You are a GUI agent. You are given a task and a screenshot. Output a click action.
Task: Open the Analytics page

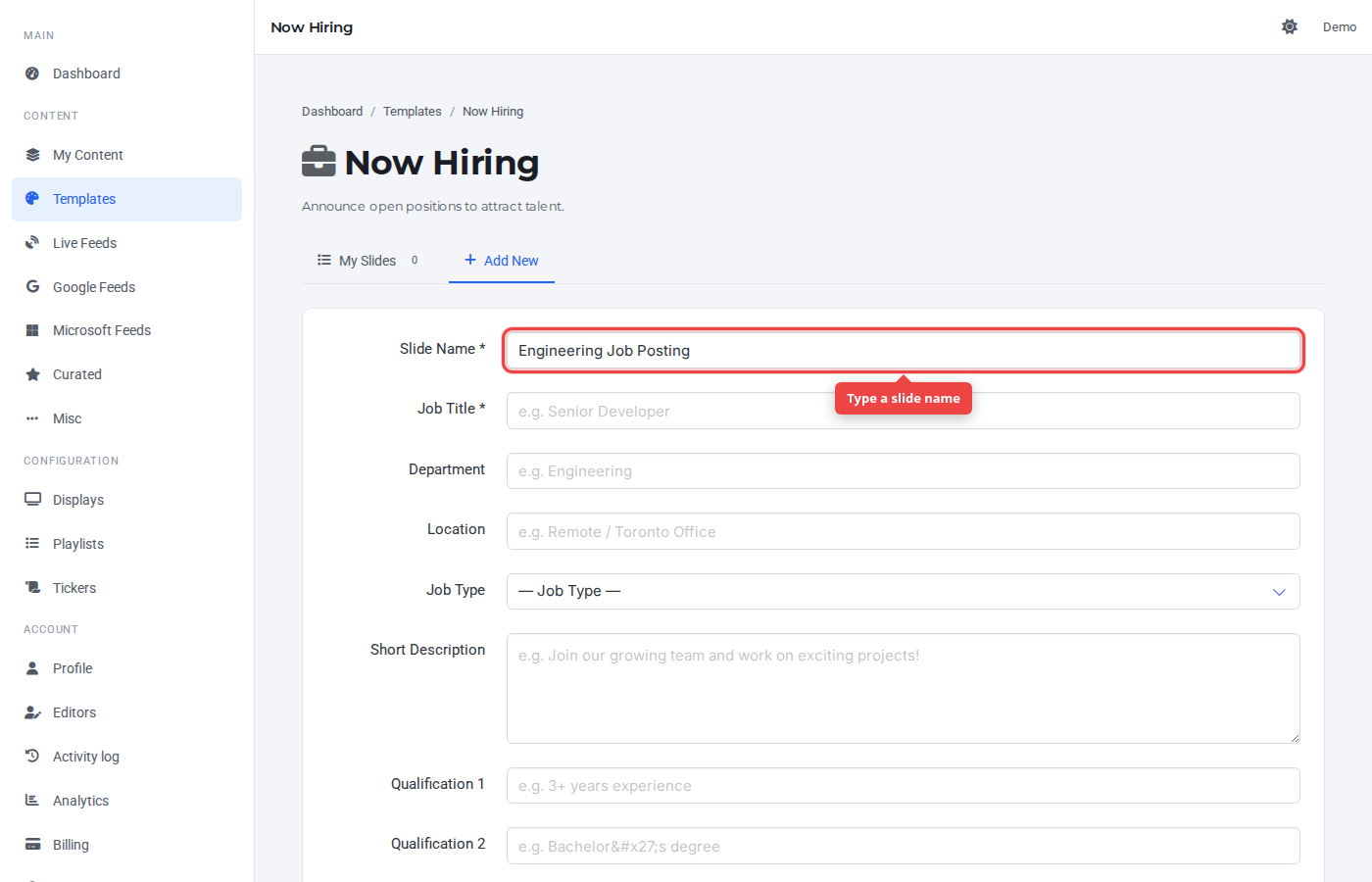point(126,801)
